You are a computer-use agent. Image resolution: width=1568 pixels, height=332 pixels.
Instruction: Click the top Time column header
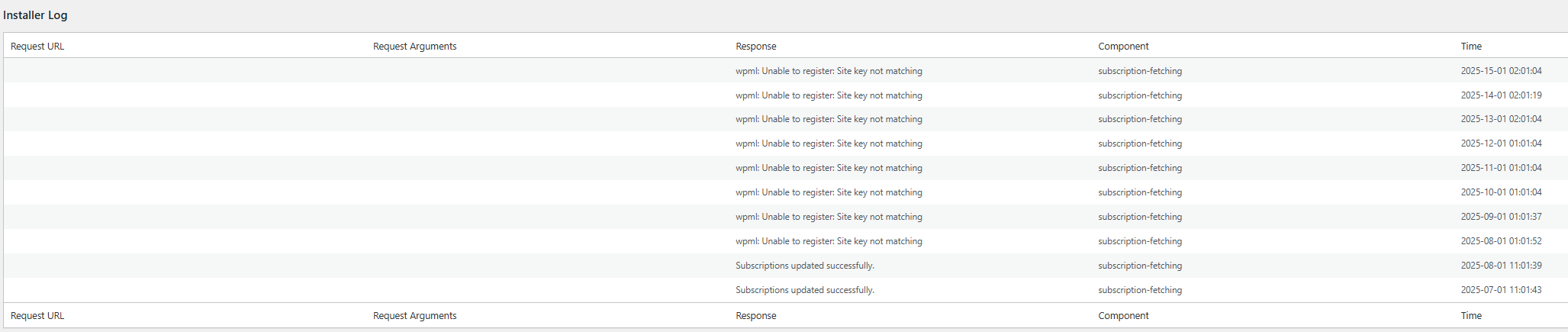pos(1471,47)
